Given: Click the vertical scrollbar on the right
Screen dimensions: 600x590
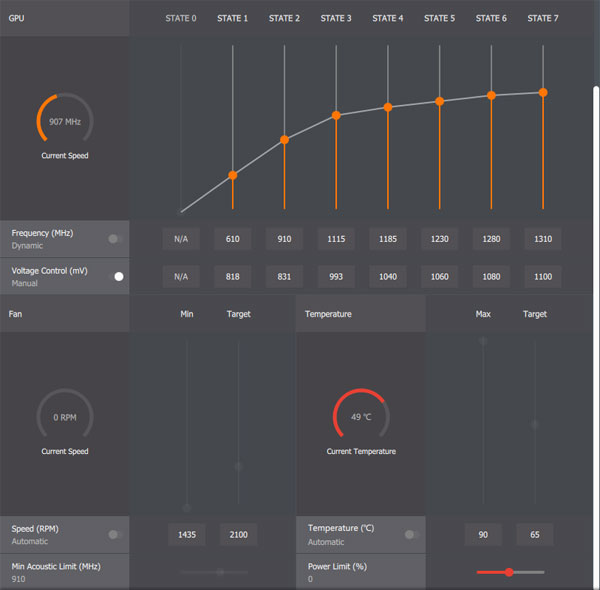Looking at the screenshot, I should [x=596, y=337].
